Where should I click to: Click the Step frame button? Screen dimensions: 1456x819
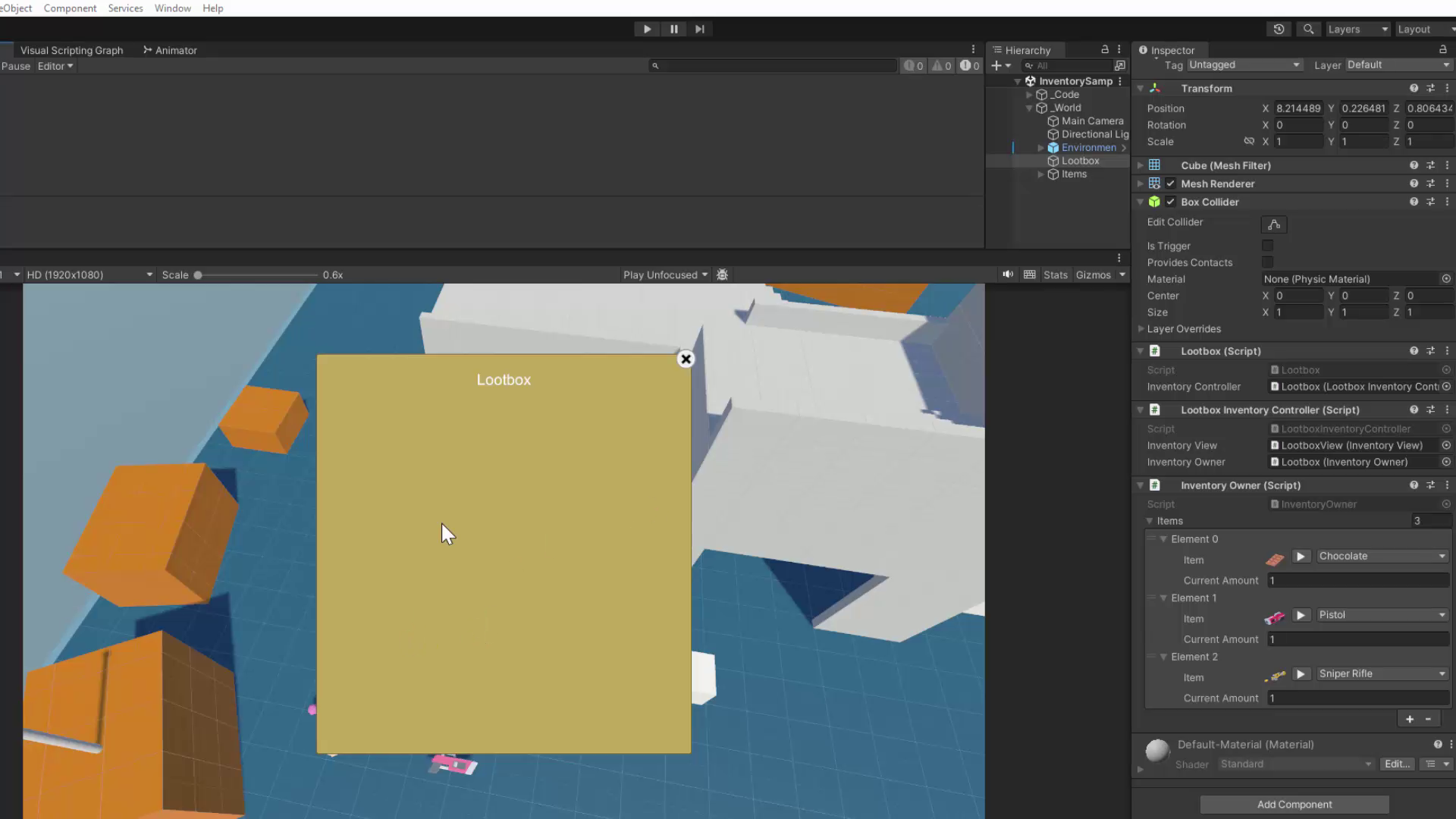[700, 29]
